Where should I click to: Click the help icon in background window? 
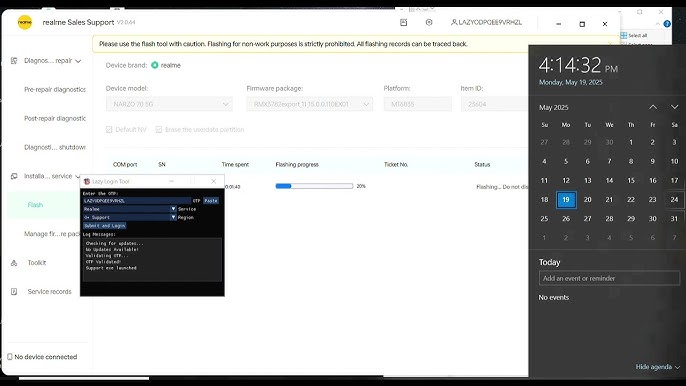(x=667, y=24)
